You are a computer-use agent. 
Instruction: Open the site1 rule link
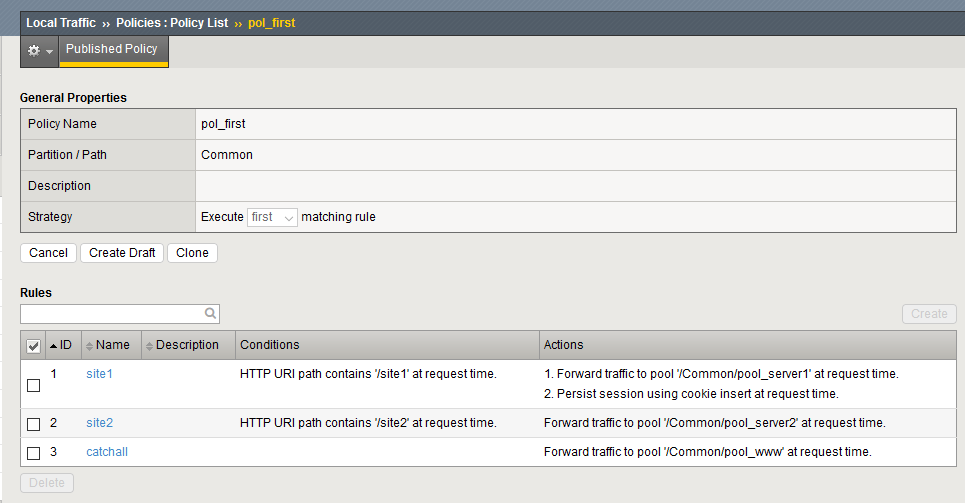[x=99, y=374]
